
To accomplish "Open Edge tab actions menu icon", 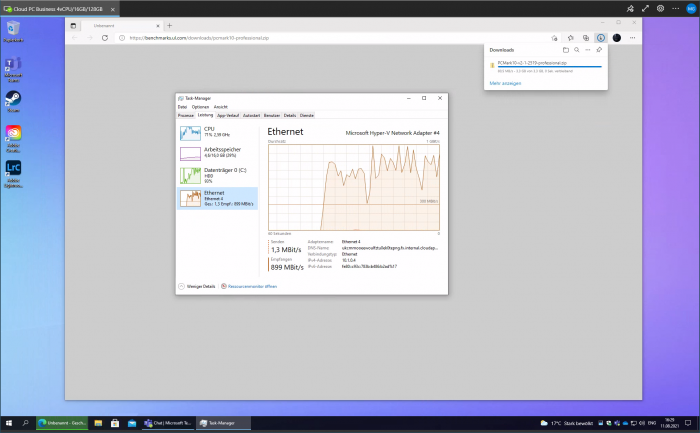I will [x=73, y=26].
